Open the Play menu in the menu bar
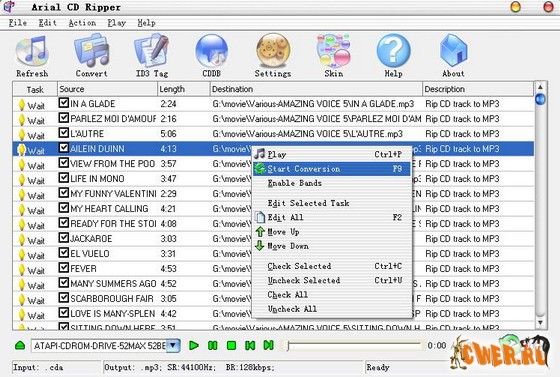Screen dimensions: 560x377 [117, 23]
